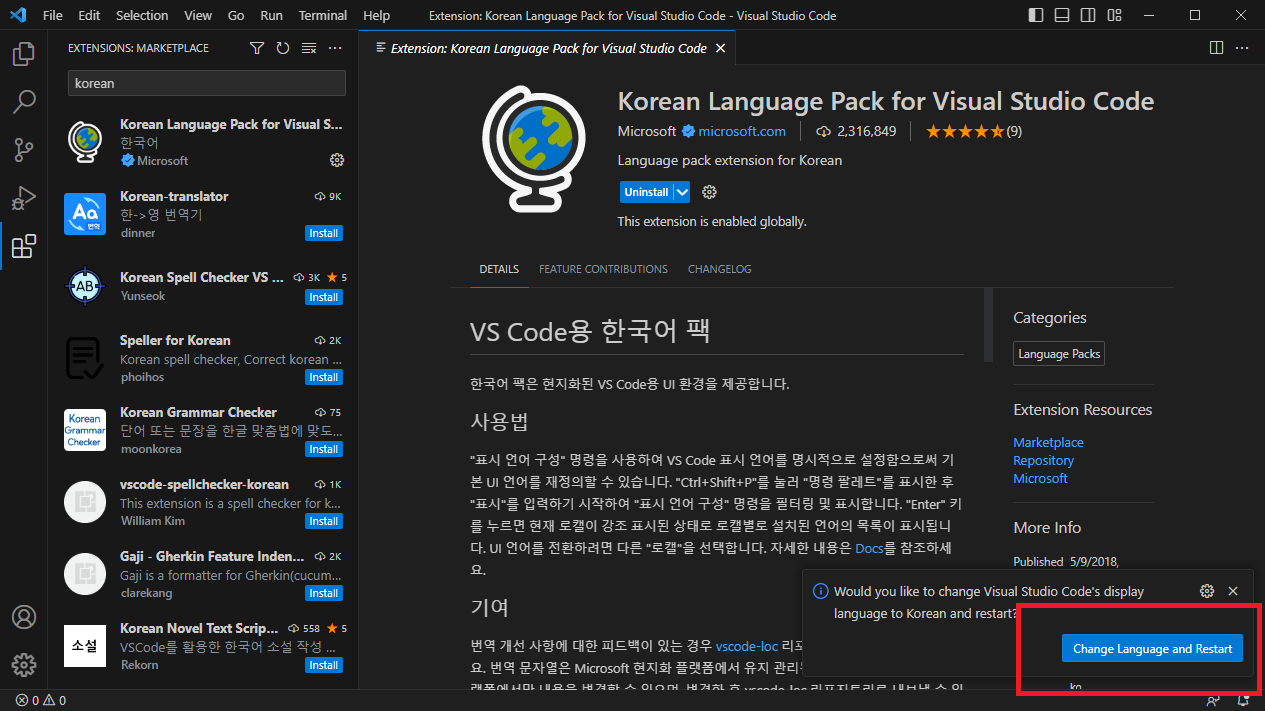
Task: Switch to the CHANGELOG tab
Action: [719, 269]
